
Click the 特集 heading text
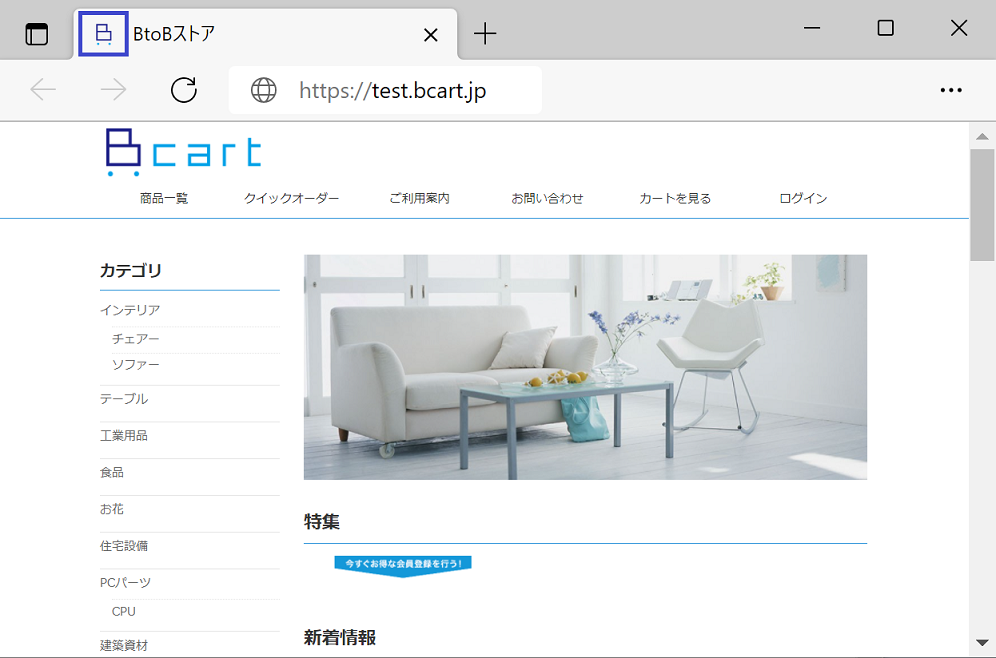[322, 522]
